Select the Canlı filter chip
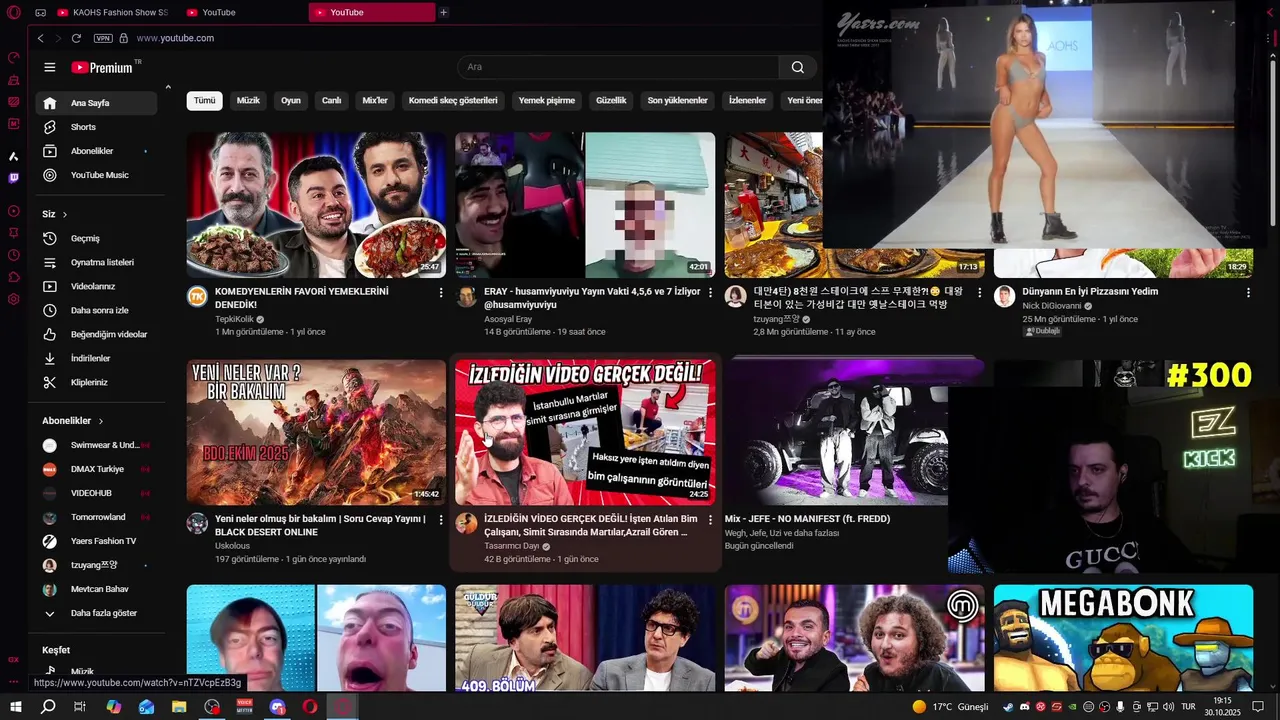1280x720 pixels. pos(331,100)
